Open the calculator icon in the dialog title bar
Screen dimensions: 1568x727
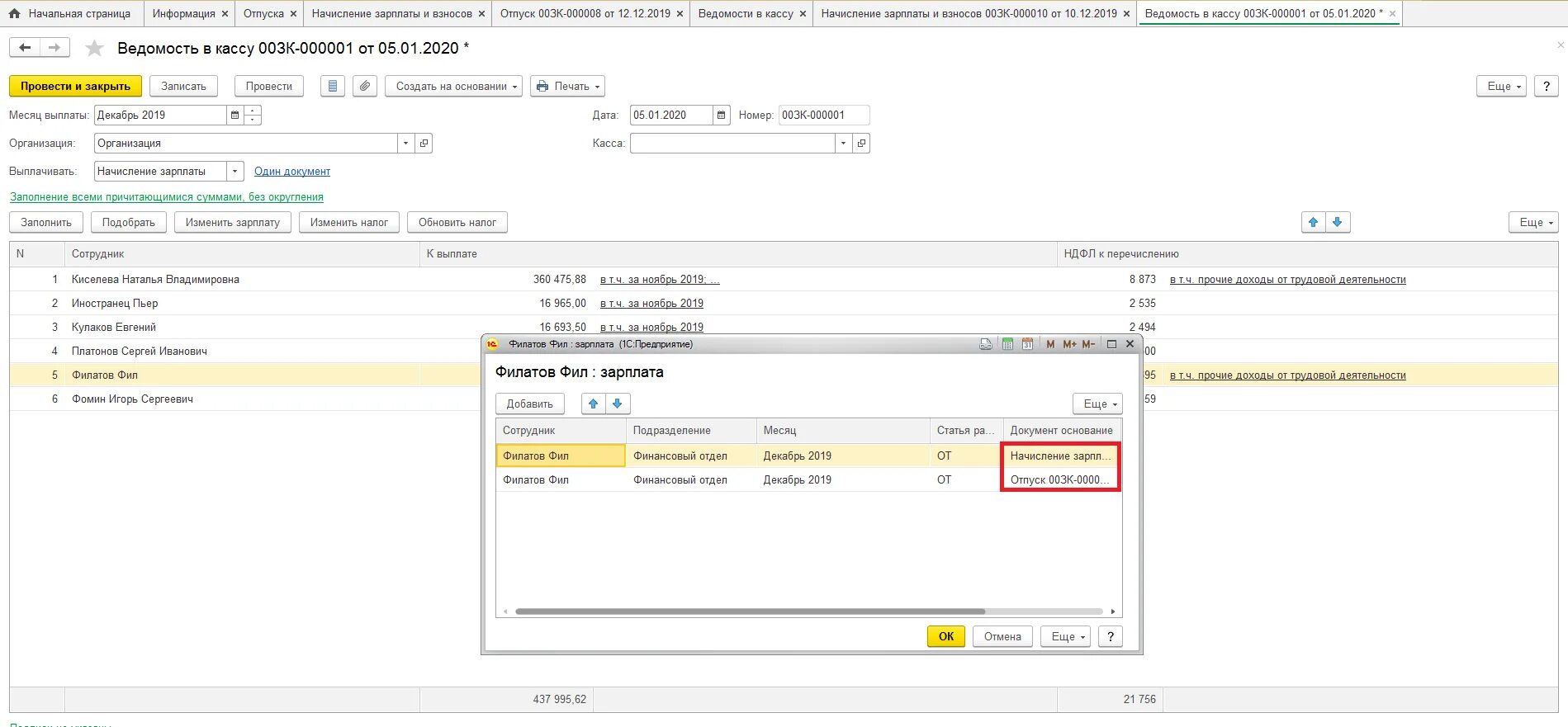pyautogui.click(x=1007, y=344)
